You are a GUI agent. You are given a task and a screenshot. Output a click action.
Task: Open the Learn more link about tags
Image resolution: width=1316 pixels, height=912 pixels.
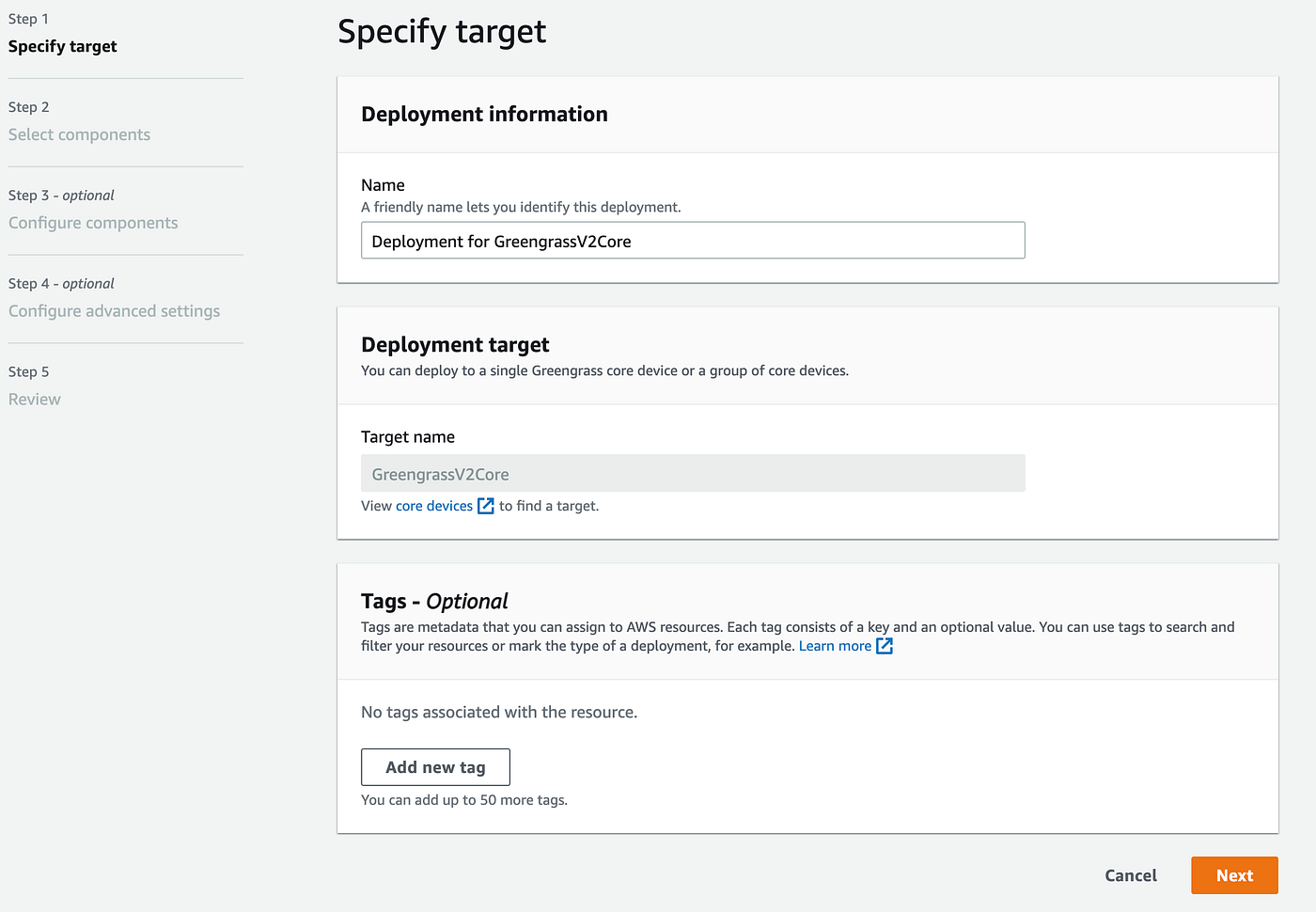pos(834,646)
